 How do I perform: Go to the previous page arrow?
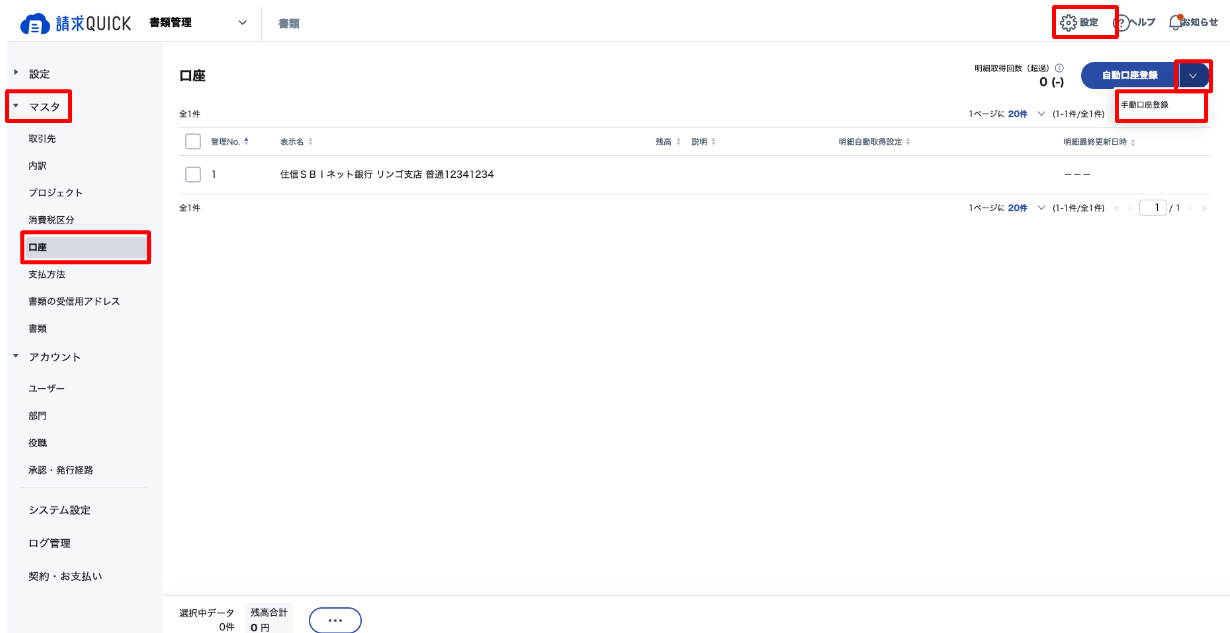pos(1131,208)
